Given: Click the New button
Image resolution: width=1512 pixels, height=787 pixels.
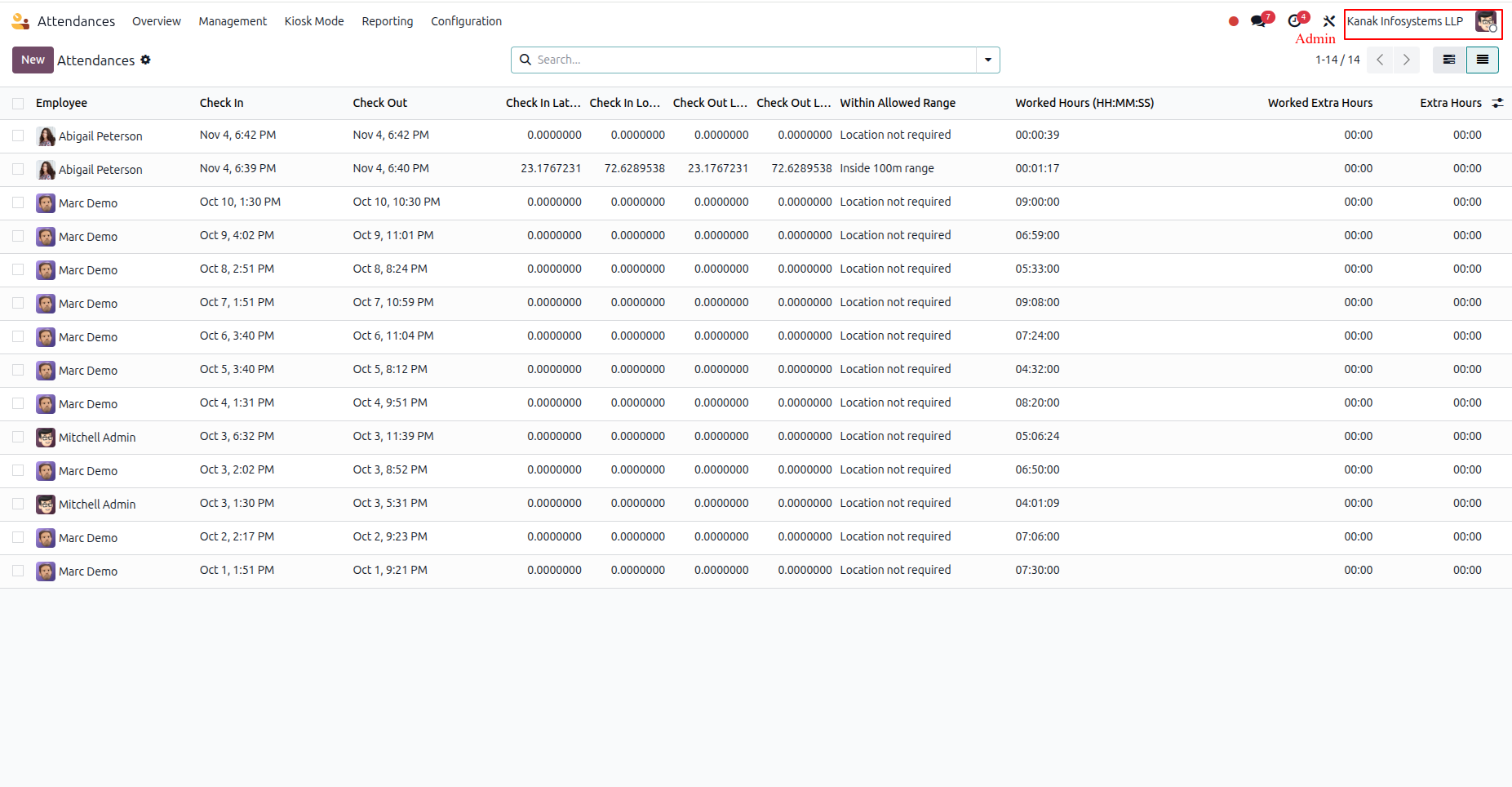Looking at the screenshot, I should [33, 60].
